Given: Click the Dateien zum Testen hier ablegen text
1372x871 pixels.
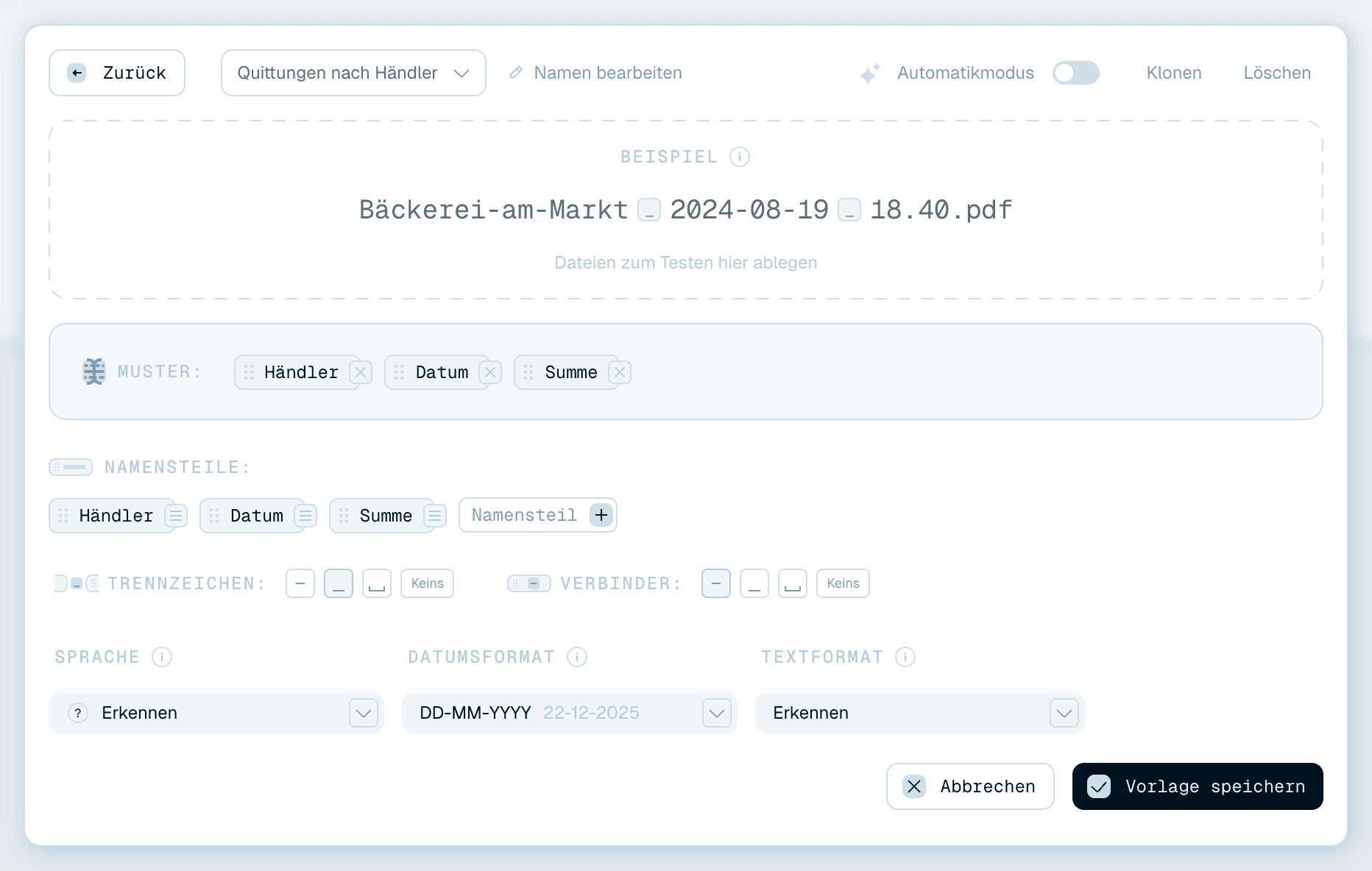Looking at the screenshot, I should tap(686, 263).
